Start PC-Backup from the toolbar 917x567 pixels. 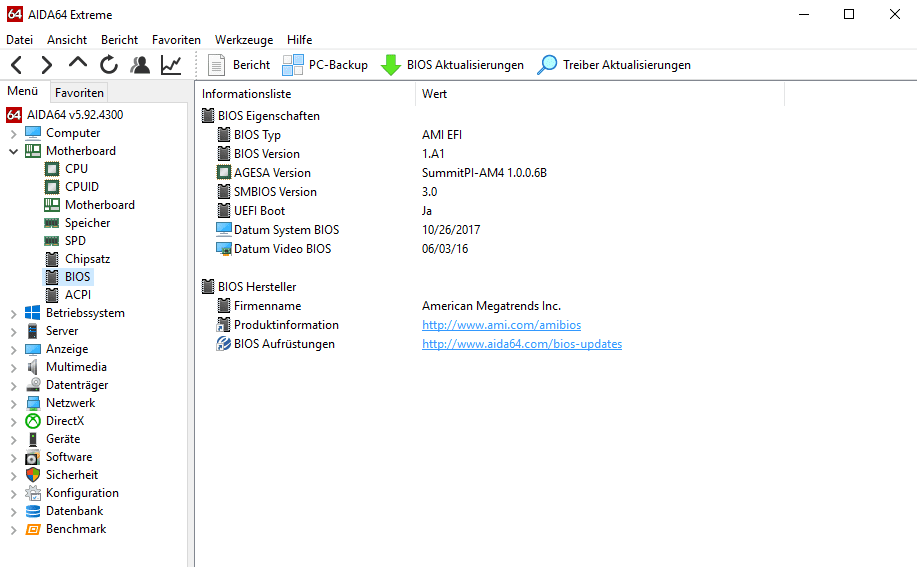[325, 65]
